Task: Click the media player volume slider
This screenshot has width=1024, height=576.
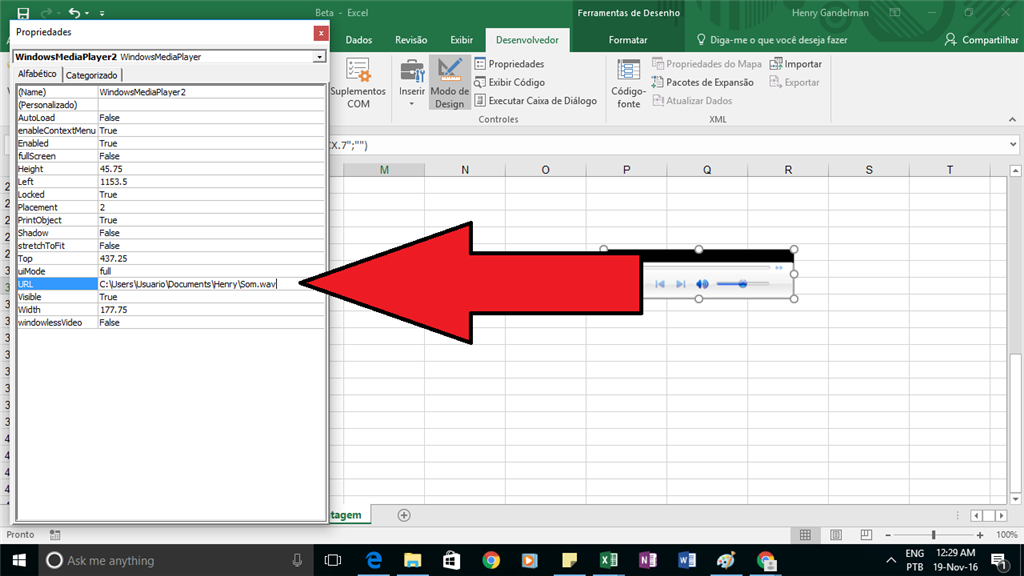Action: pyautogui.click(x=743, y=284)
